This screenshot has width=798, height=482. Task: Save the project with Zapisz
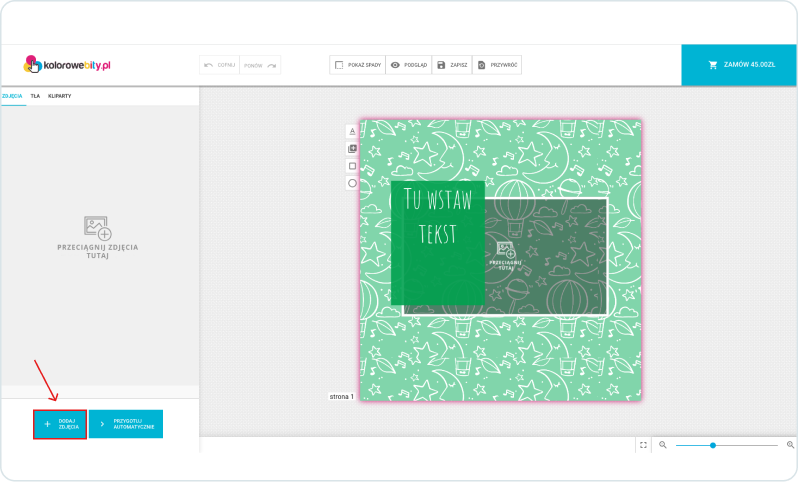tap(452, 65)
